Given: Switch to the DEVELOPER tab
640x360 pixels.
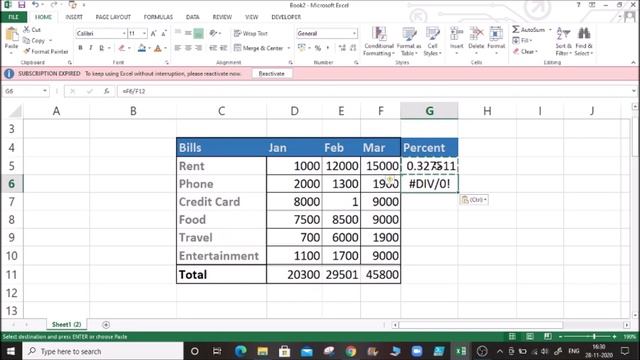Looking at the screenshot, I should pos(286,17).
